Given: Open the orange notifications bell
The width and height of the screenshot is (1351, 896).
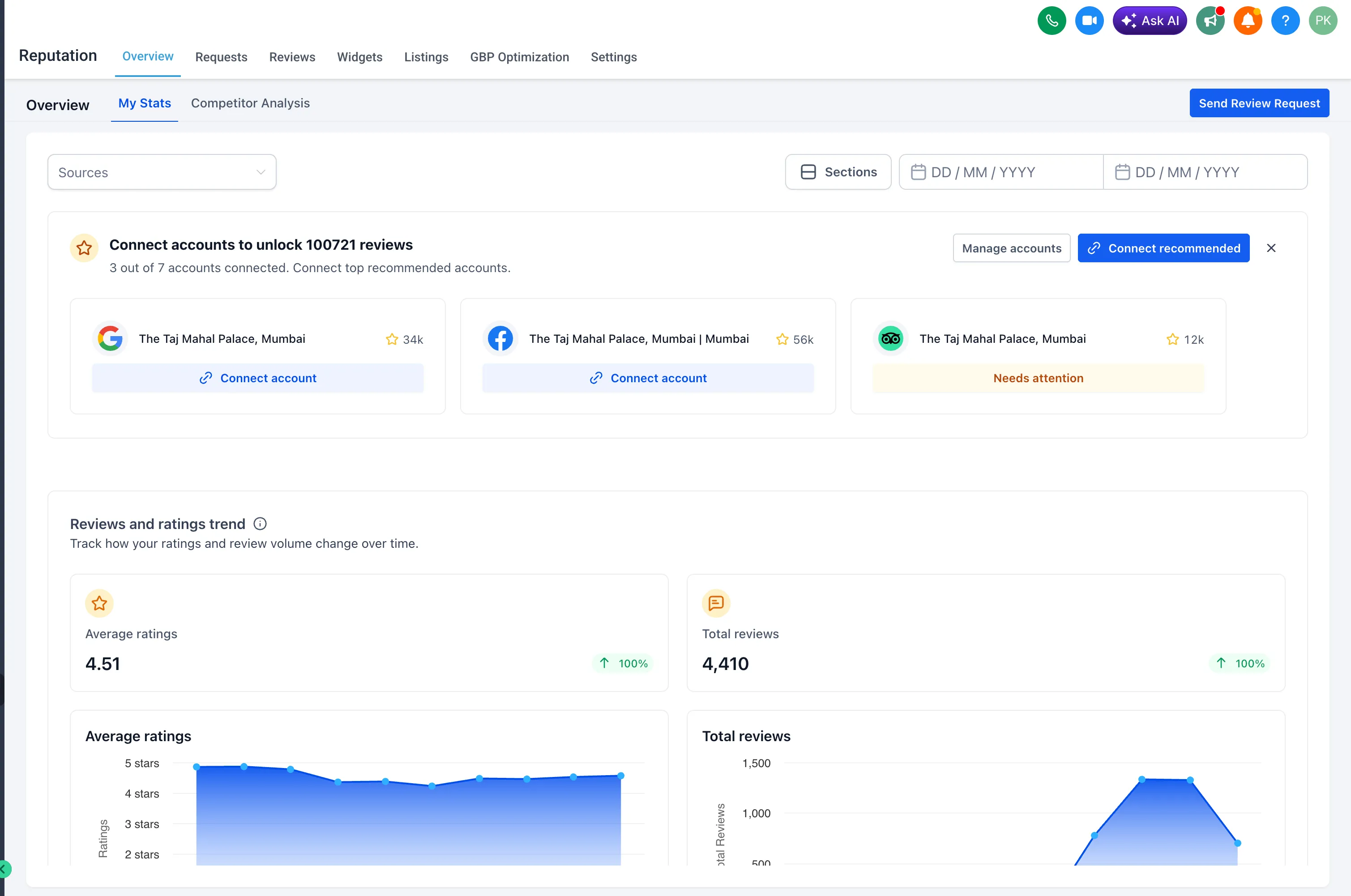Looking at the screenshot, I should tap(1248, 21).
